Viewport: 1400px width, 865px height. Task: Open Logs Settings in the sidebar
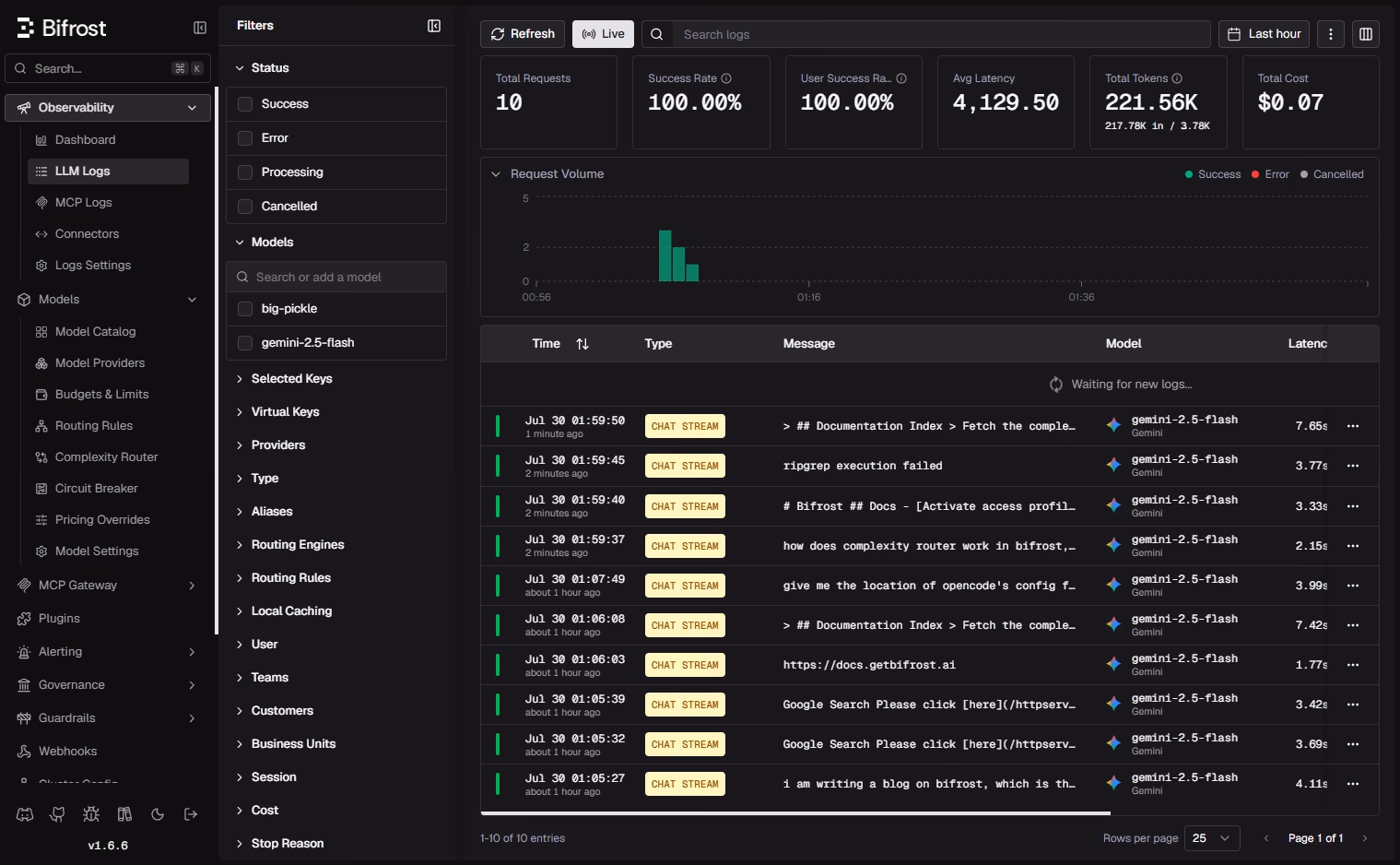(108, 266)
